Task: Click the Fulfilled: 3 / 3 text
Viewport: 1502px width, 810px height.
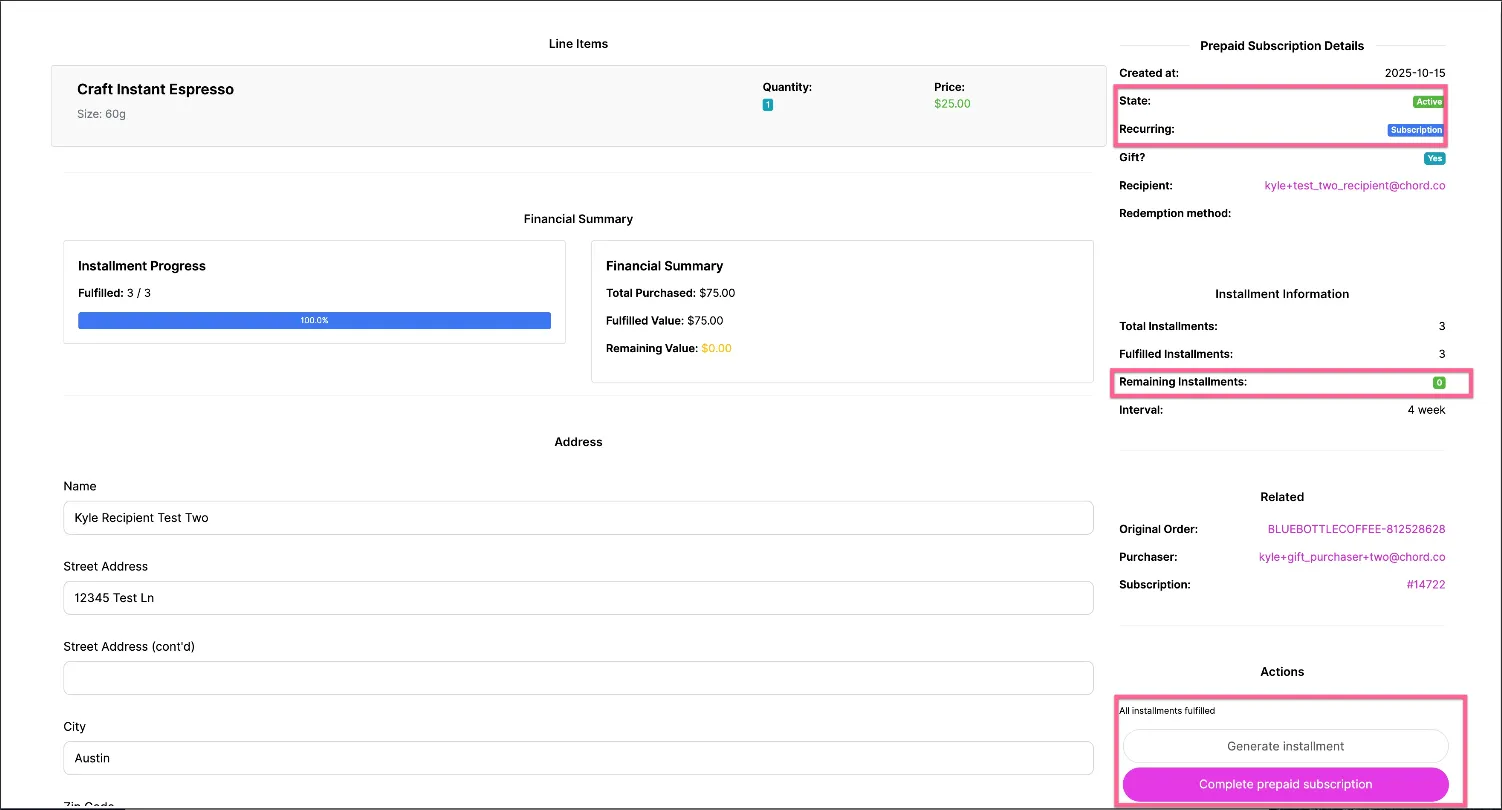Action: pyautogui.click(x=114, y=293)
